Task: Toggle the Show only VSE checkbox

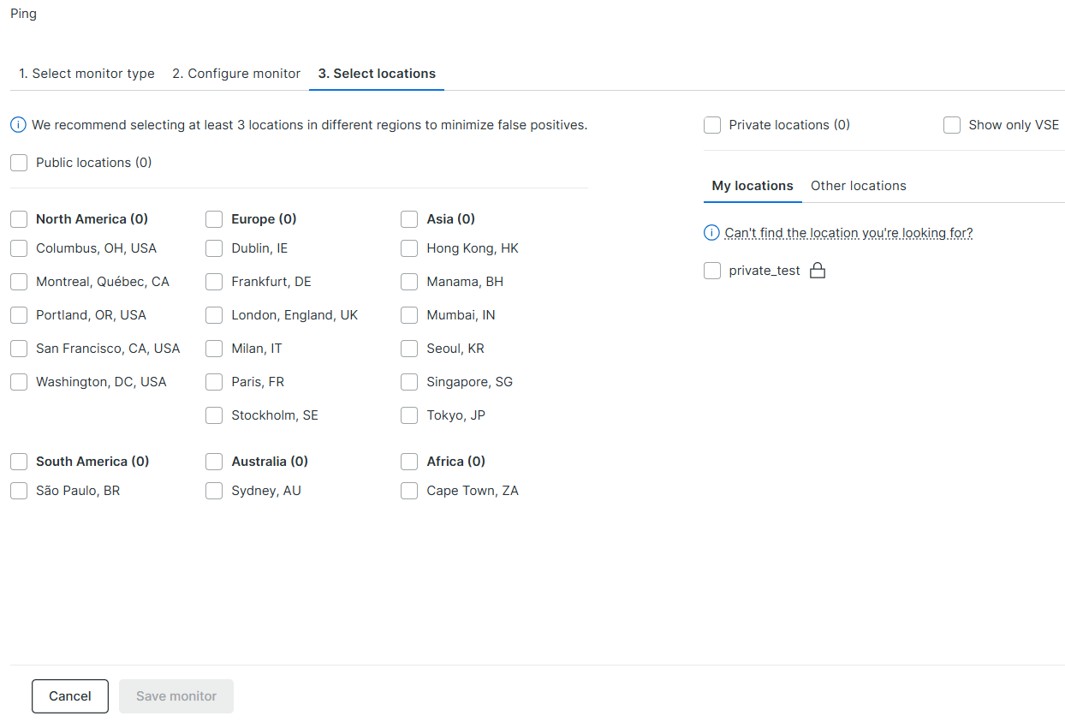Action: tap(952, 125)
